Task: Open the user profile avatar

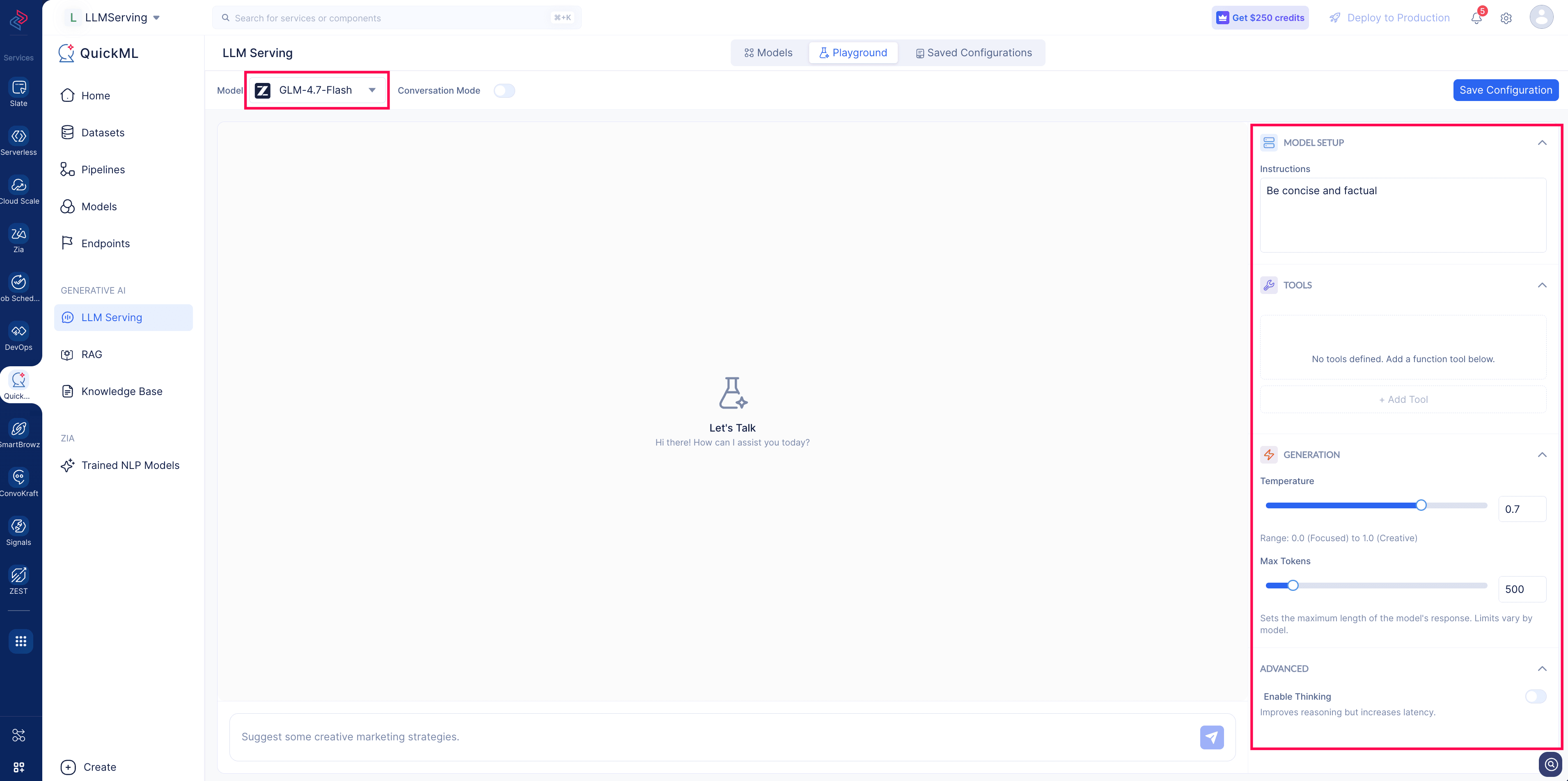Action: click(x=1541, y=17)
